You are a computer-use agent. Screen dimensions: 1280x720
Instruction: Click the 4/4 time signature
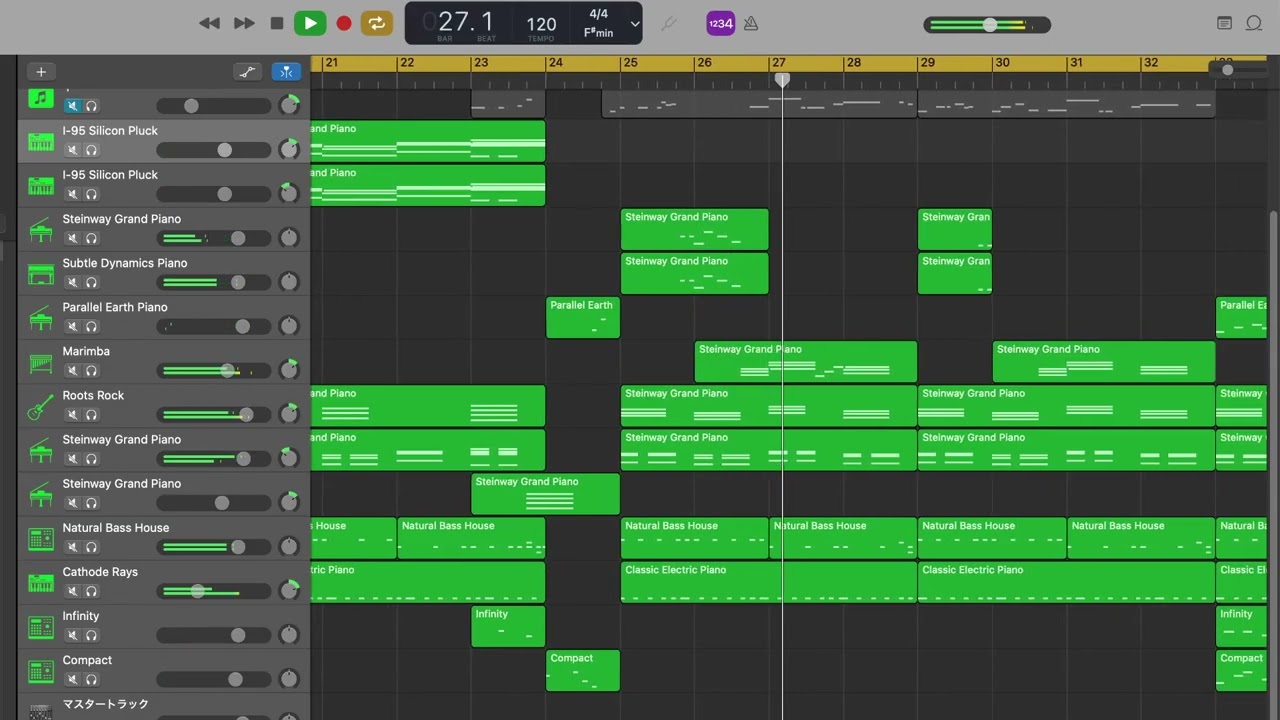598,14
